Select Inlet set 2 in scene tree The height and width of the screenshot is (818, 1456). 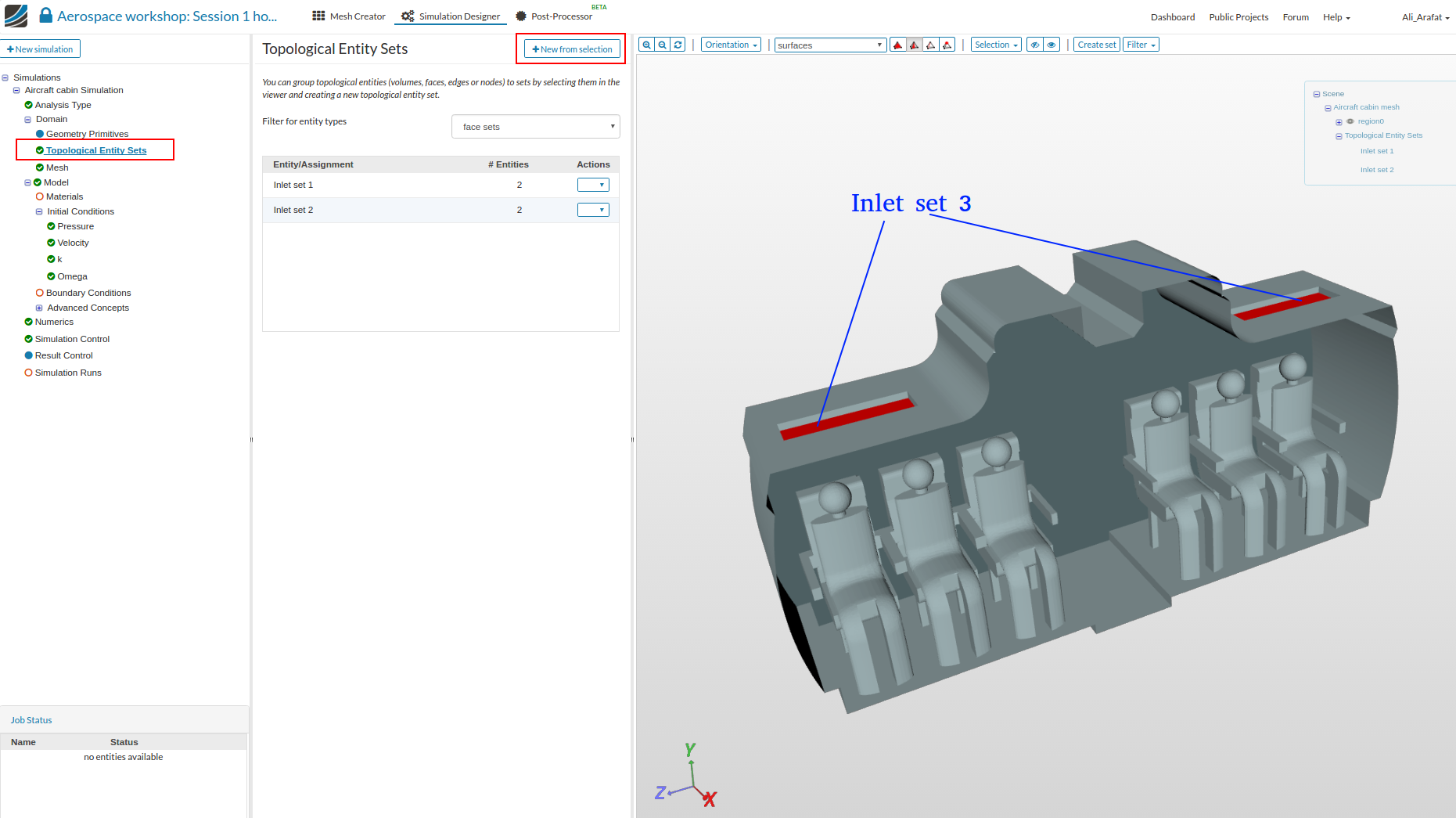tap(1377, 170)
